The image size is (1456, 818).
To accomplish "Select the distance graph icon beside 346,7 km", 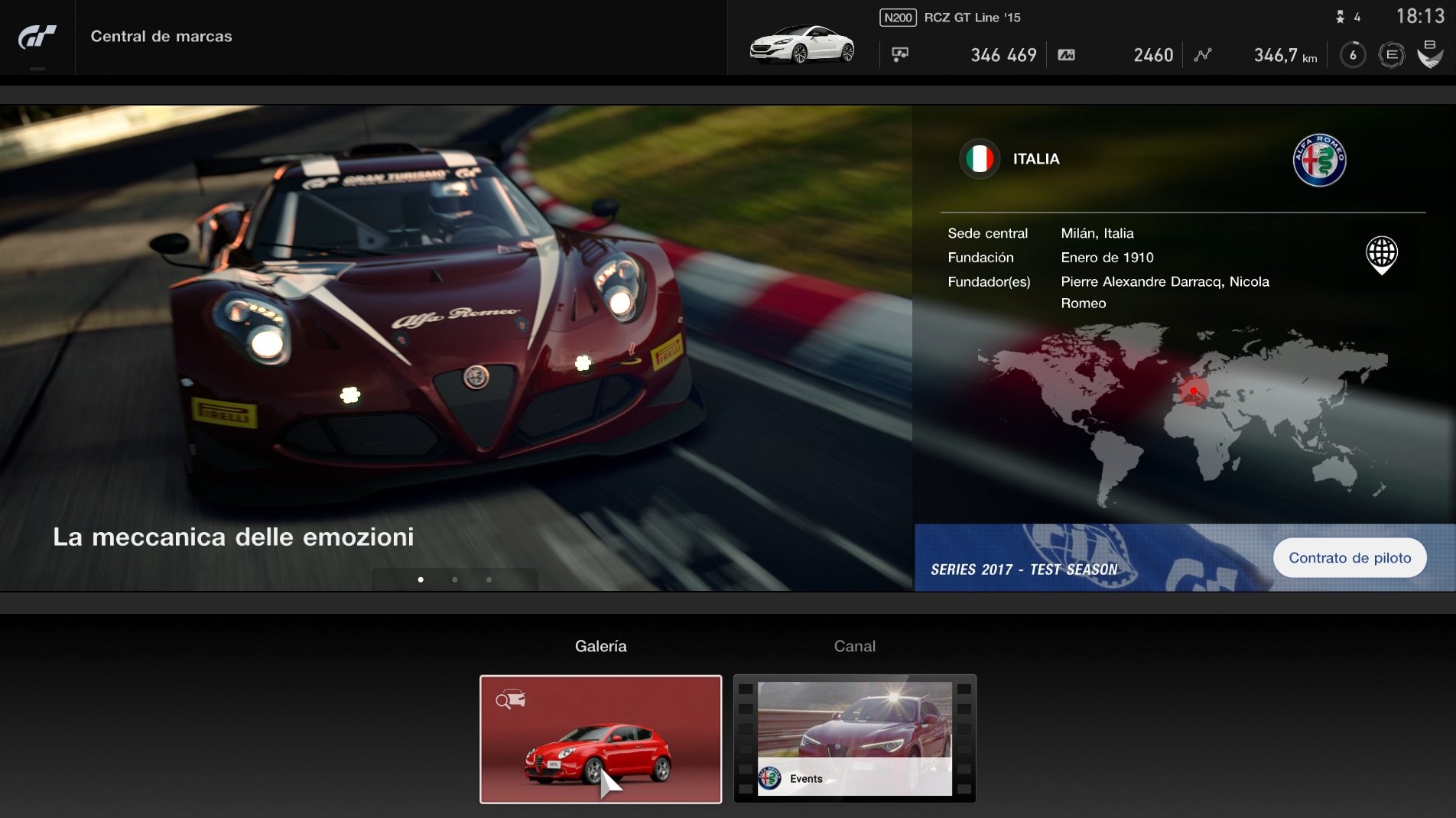I will pyautogui.click(x=1202, y=54).
